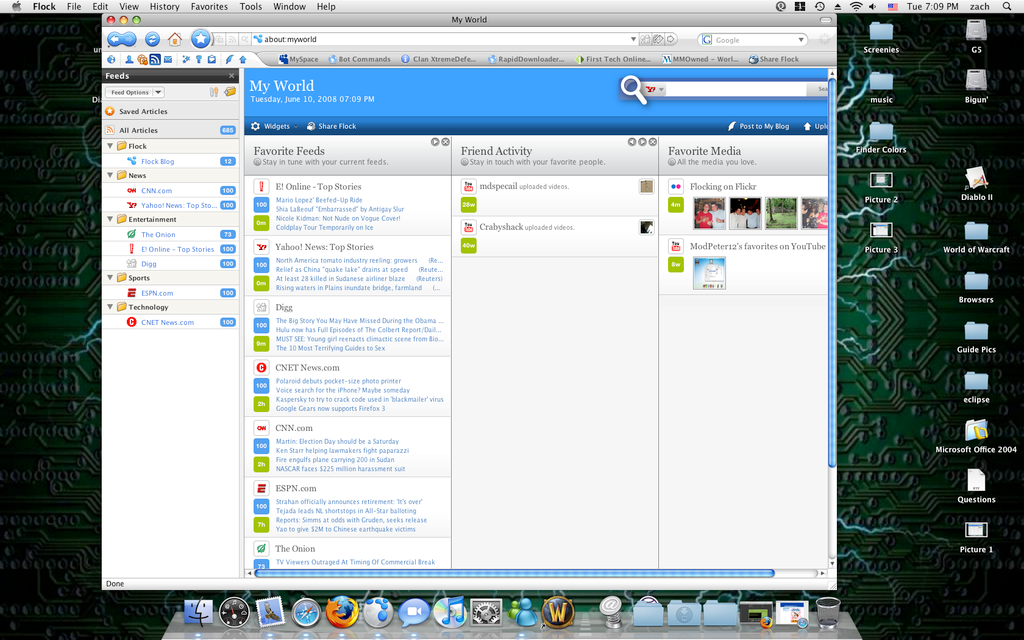
Task: Open 'Google Gears now supports Firefox 3' headline
Action: [330, 409]
